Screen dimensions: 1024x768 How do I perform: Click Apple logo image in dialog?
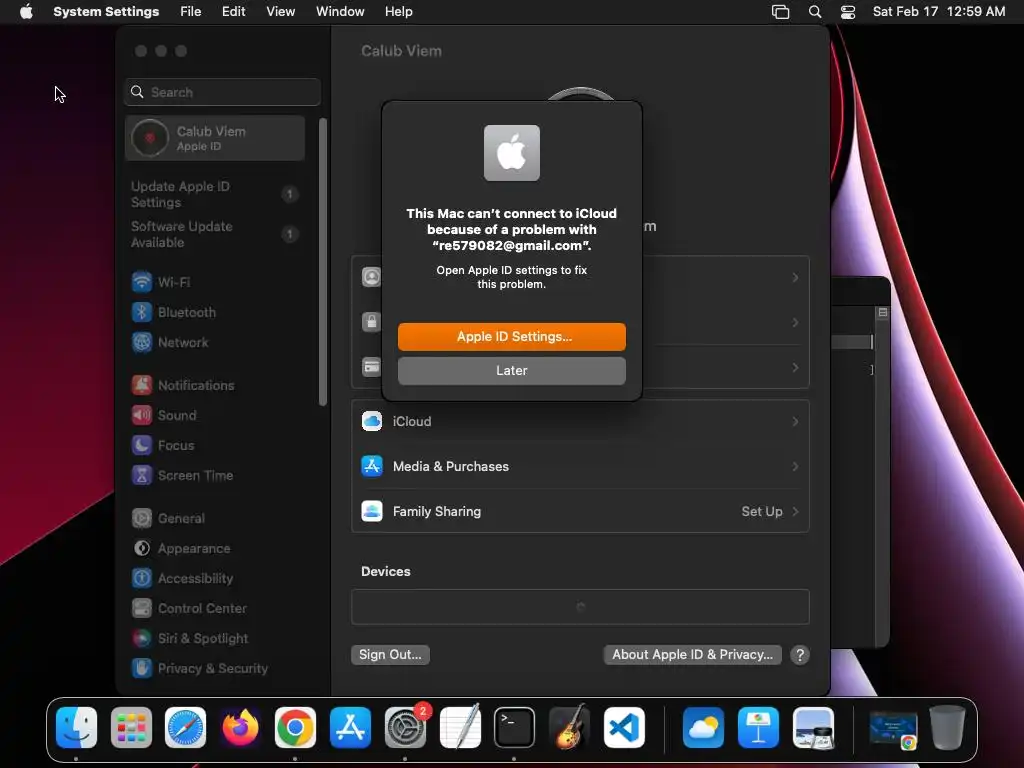click(511, 153)
